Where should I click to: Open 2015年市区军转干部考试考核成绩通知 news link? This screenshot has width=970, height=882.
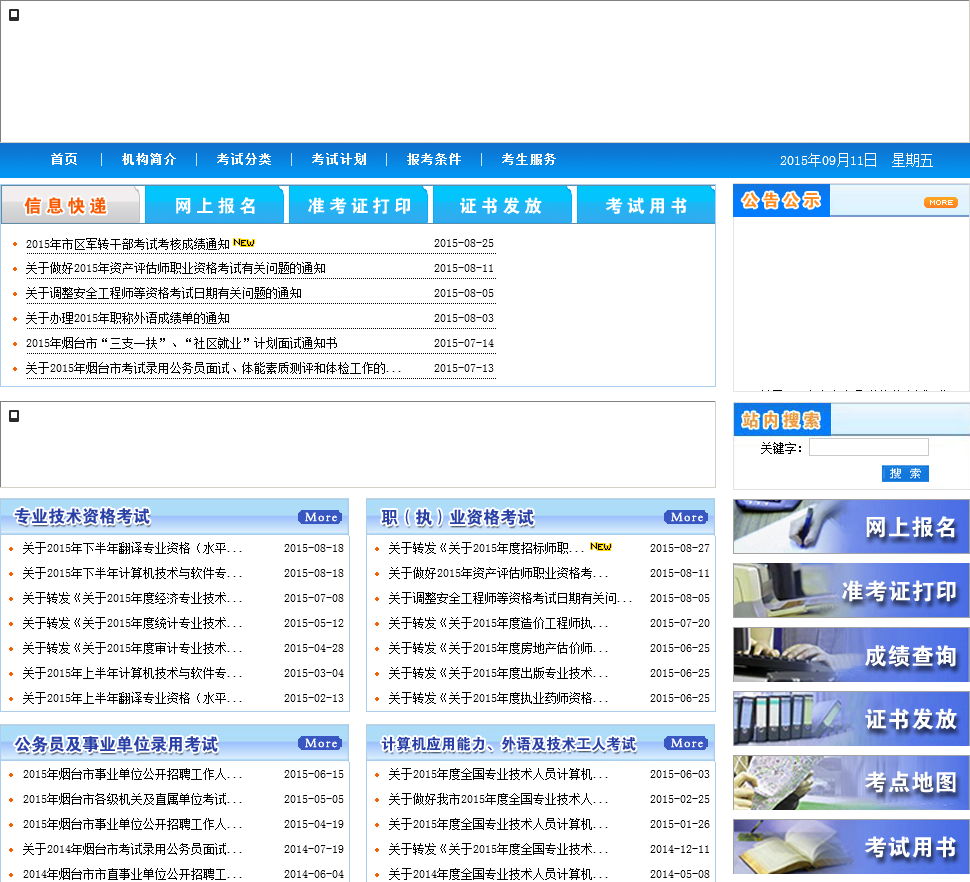[127, 244]
